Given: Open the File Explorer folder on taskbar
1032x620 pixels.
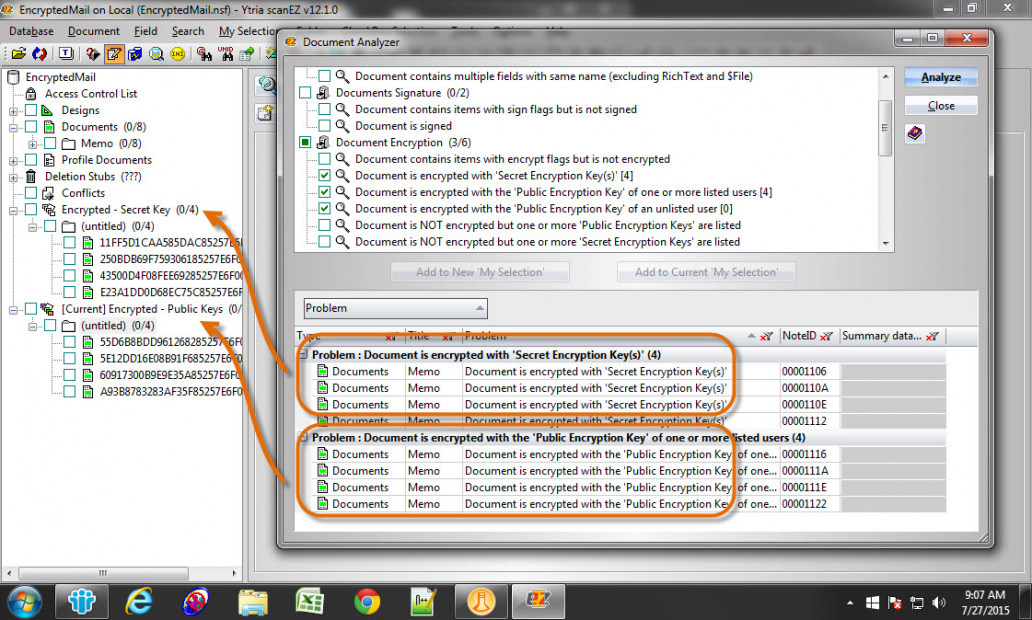Looking at the screenshot, I should click(253, 602).
